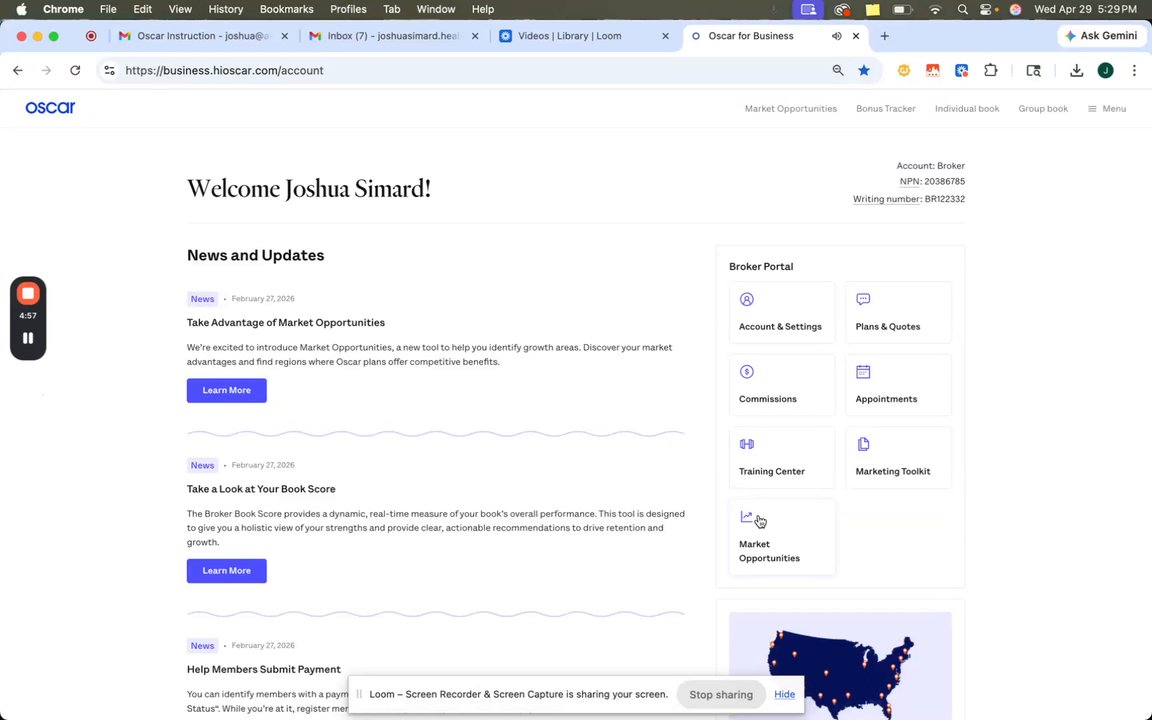Screen dimensions: 1152x720
Task: Click the Broker Portal heading
Action: [x=760, y=267]
